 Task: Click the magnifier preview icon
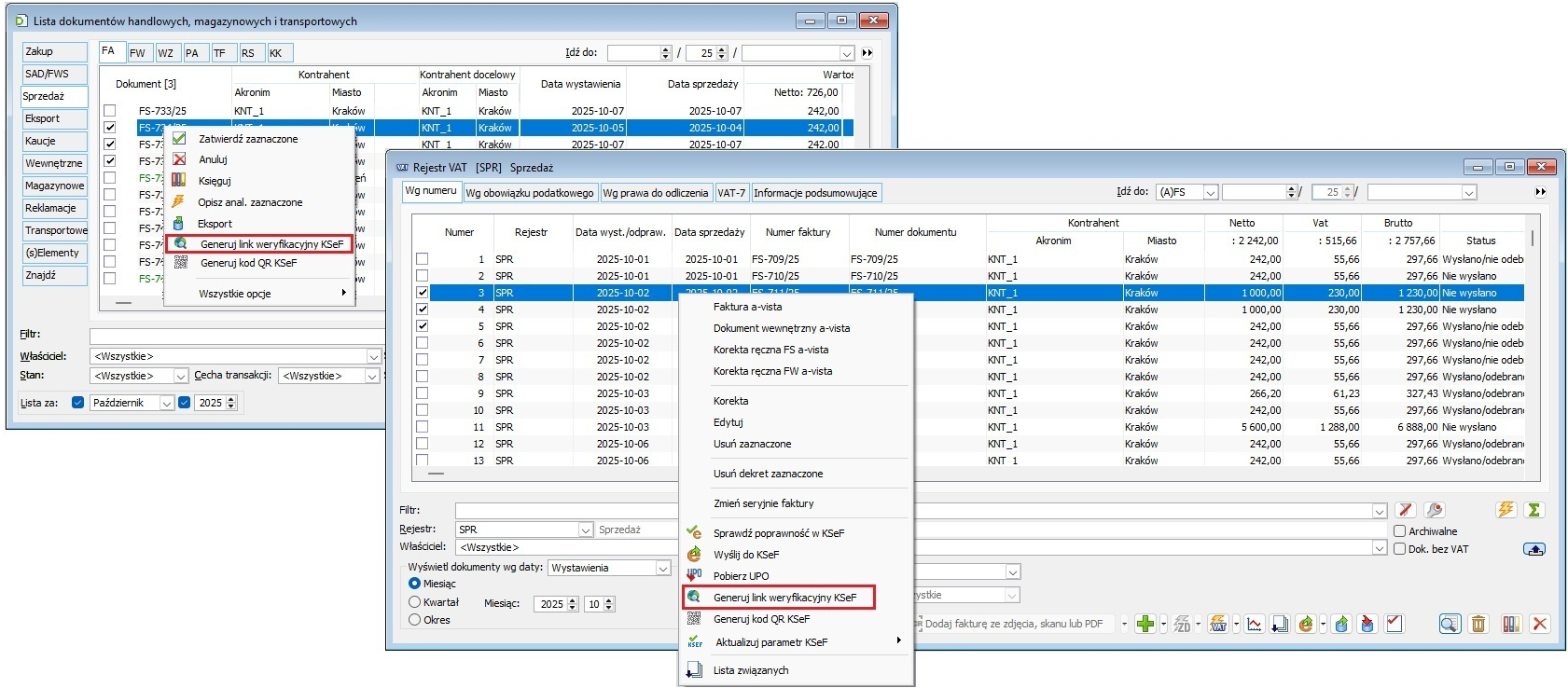[x=1449, y=625]
